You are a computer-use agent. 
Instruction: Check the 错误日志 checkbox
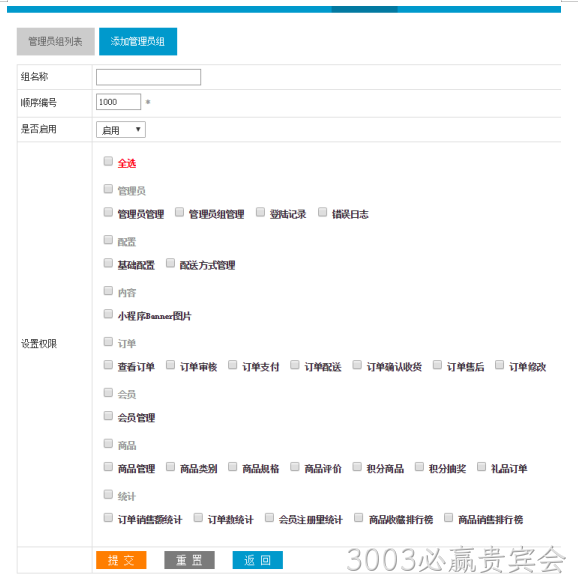click(x=322, y=212)
